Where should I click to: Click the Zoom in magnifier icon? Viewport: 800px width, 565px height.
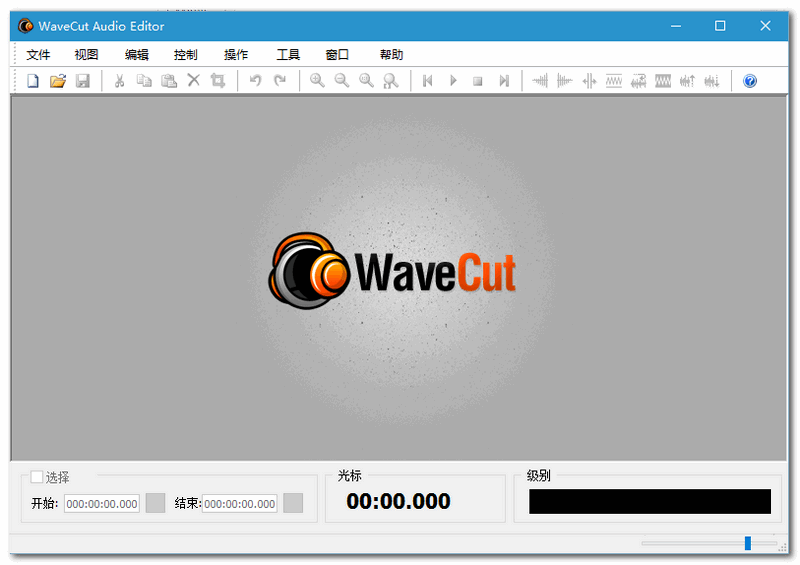point(317,81)
